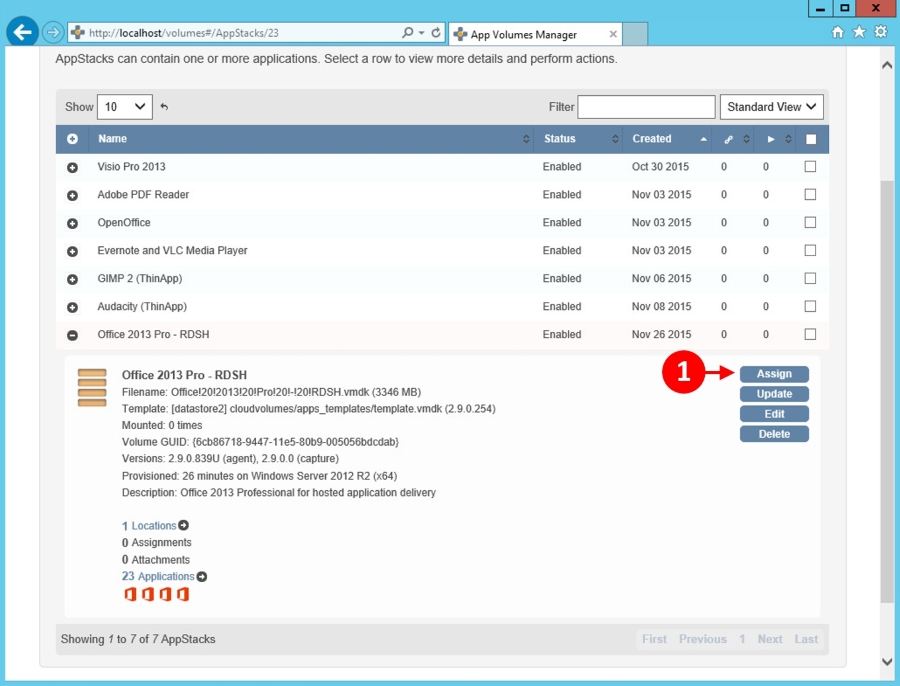Collapse the Office 2013 Pro - RDSH row
The width and height of the screenshot is (900, 686).
(x=72, y=335)
